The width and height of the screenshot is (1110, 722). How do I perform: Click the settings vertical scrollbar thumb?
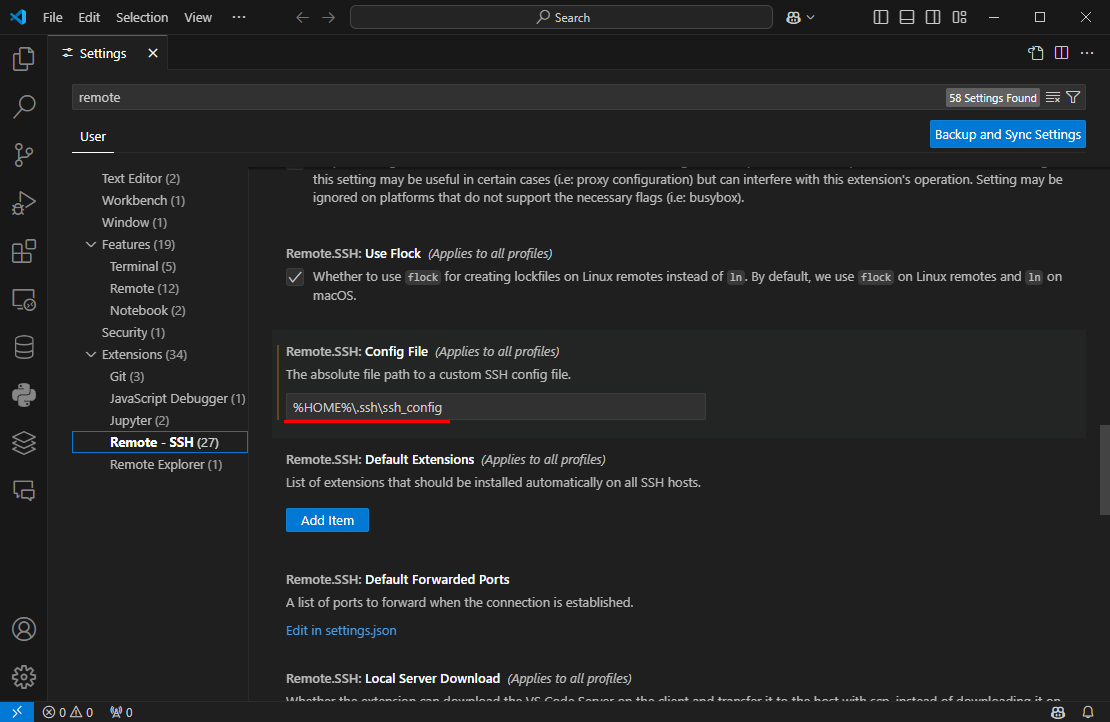pos(1104,470)
